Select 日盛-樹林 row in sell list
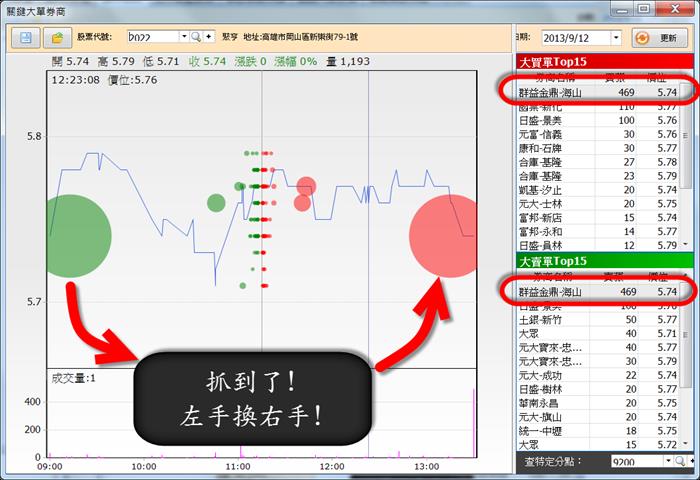The image size is (700, 480). tap(598, 389)
